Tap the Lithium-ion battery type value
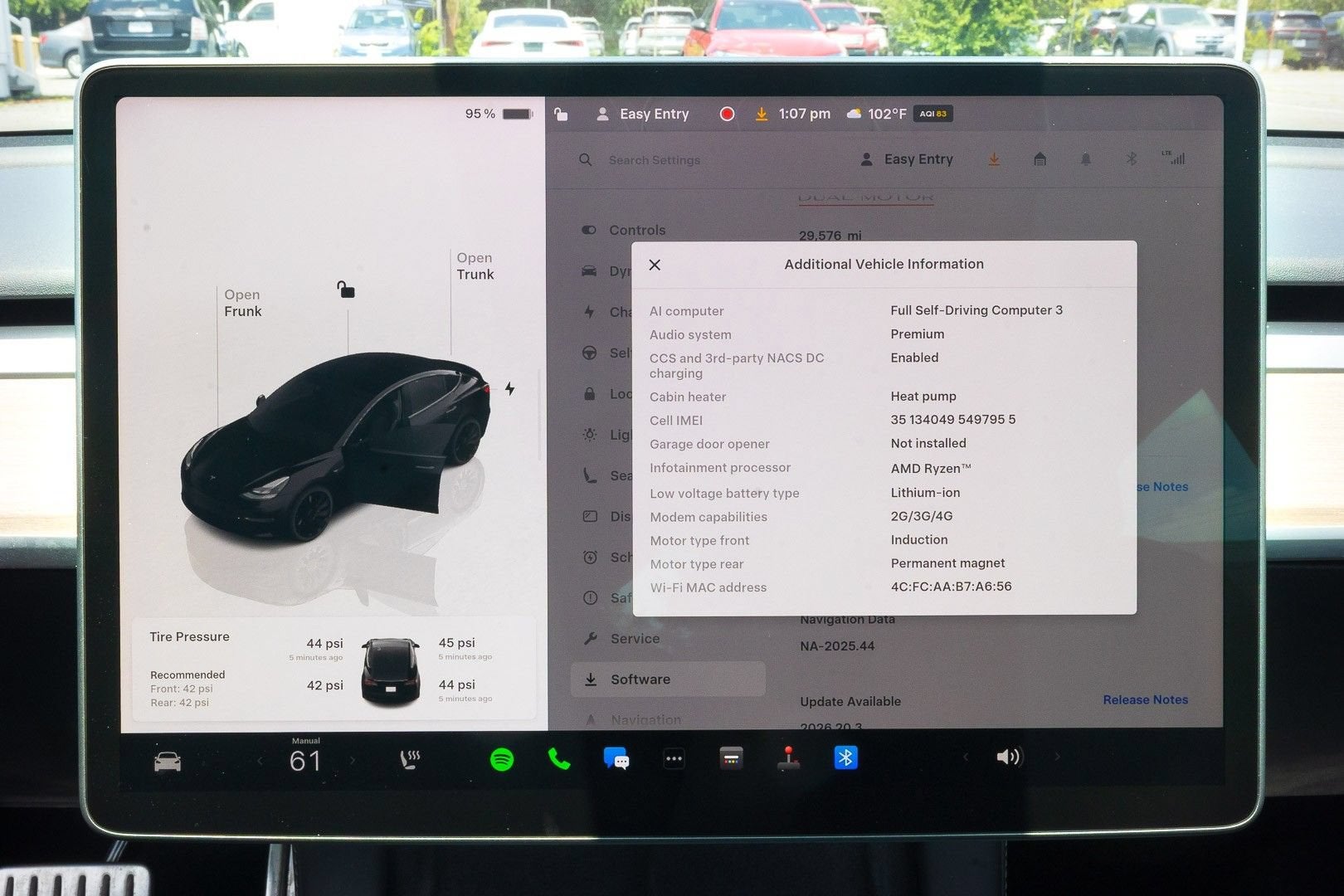The width and height of the screenshot is (1344, 896). pos(925,492)
